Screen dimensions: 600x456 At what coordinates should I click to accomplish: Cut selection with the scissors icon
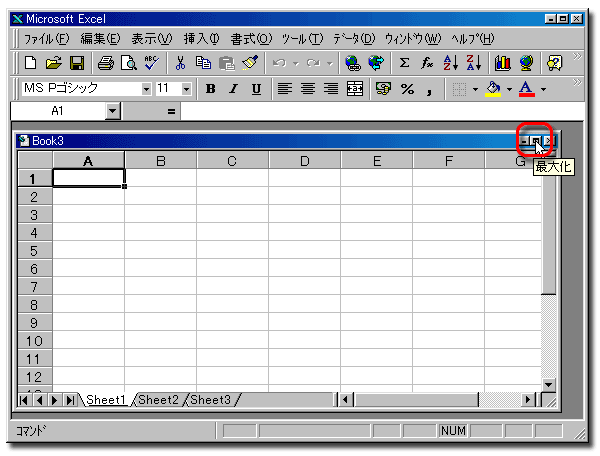(180, 63)
